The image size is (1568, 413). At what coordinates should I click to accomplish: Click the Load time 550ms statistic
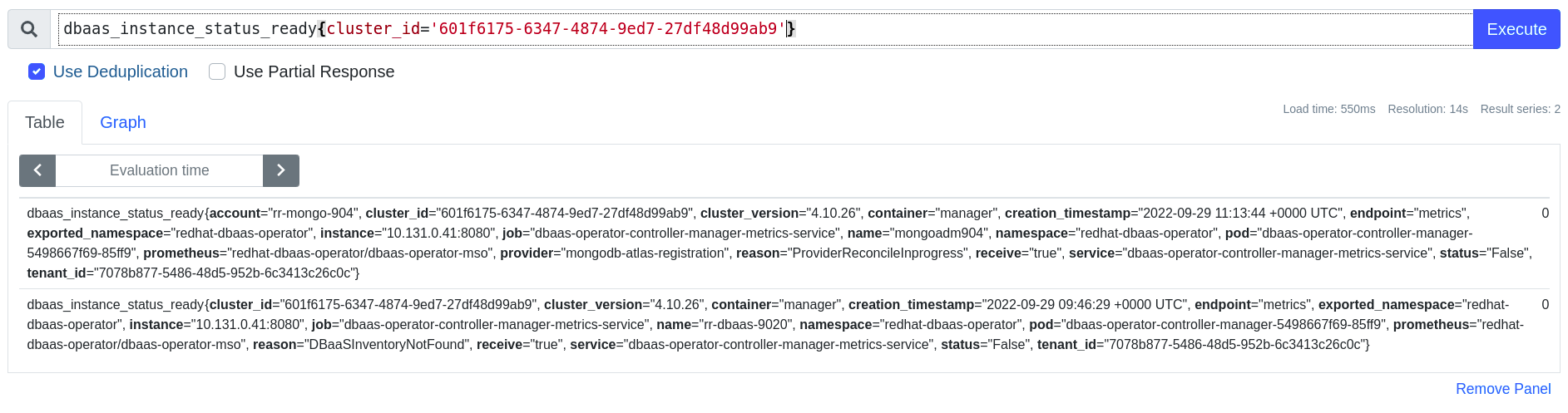click(1328, 109)
